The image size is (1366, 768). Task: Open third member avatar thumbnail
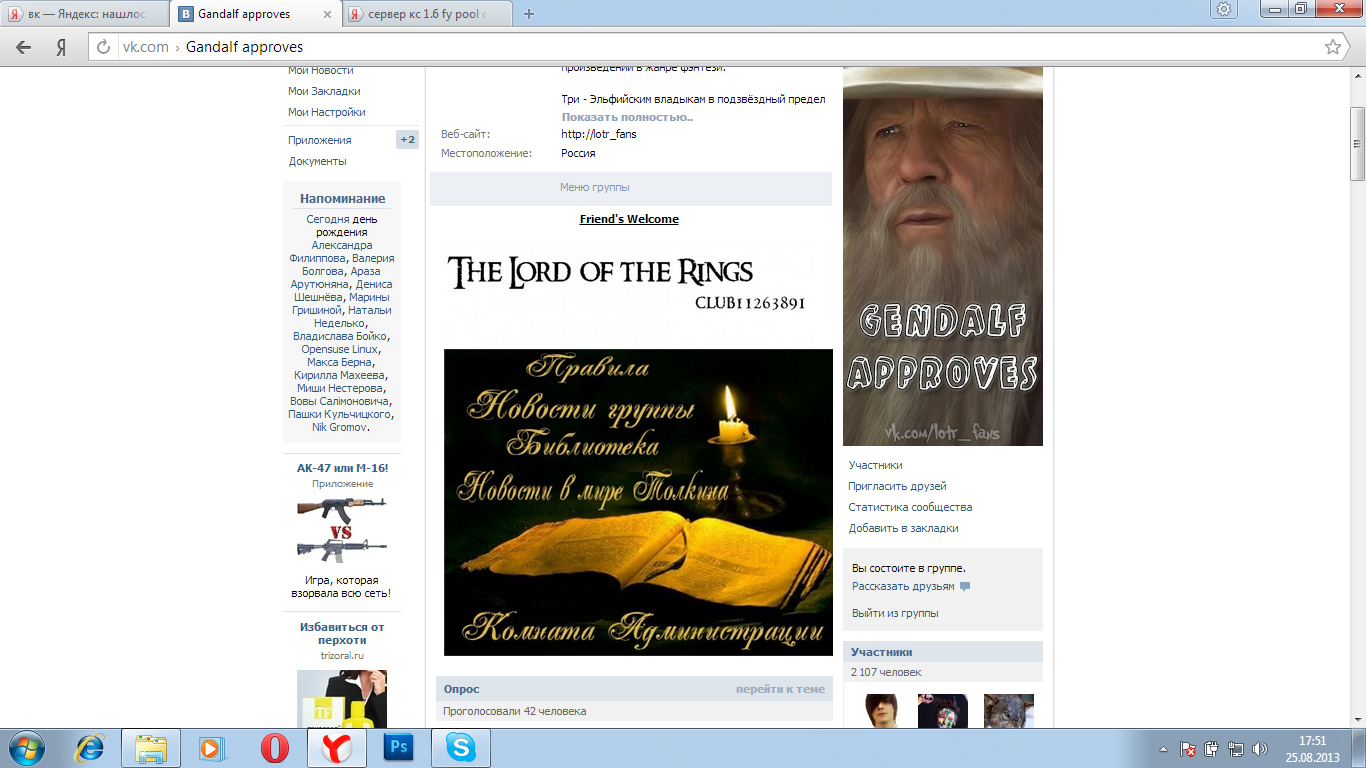tap(1009, 711)
